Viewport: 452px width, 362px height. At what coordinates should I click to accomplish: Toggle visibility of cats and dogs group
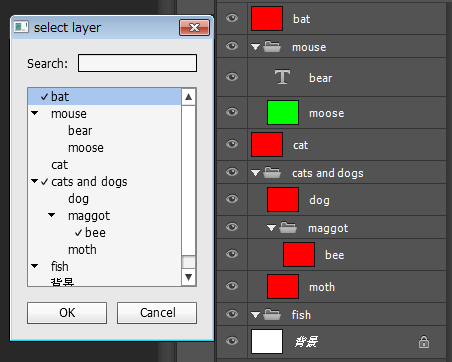[232, 172]
